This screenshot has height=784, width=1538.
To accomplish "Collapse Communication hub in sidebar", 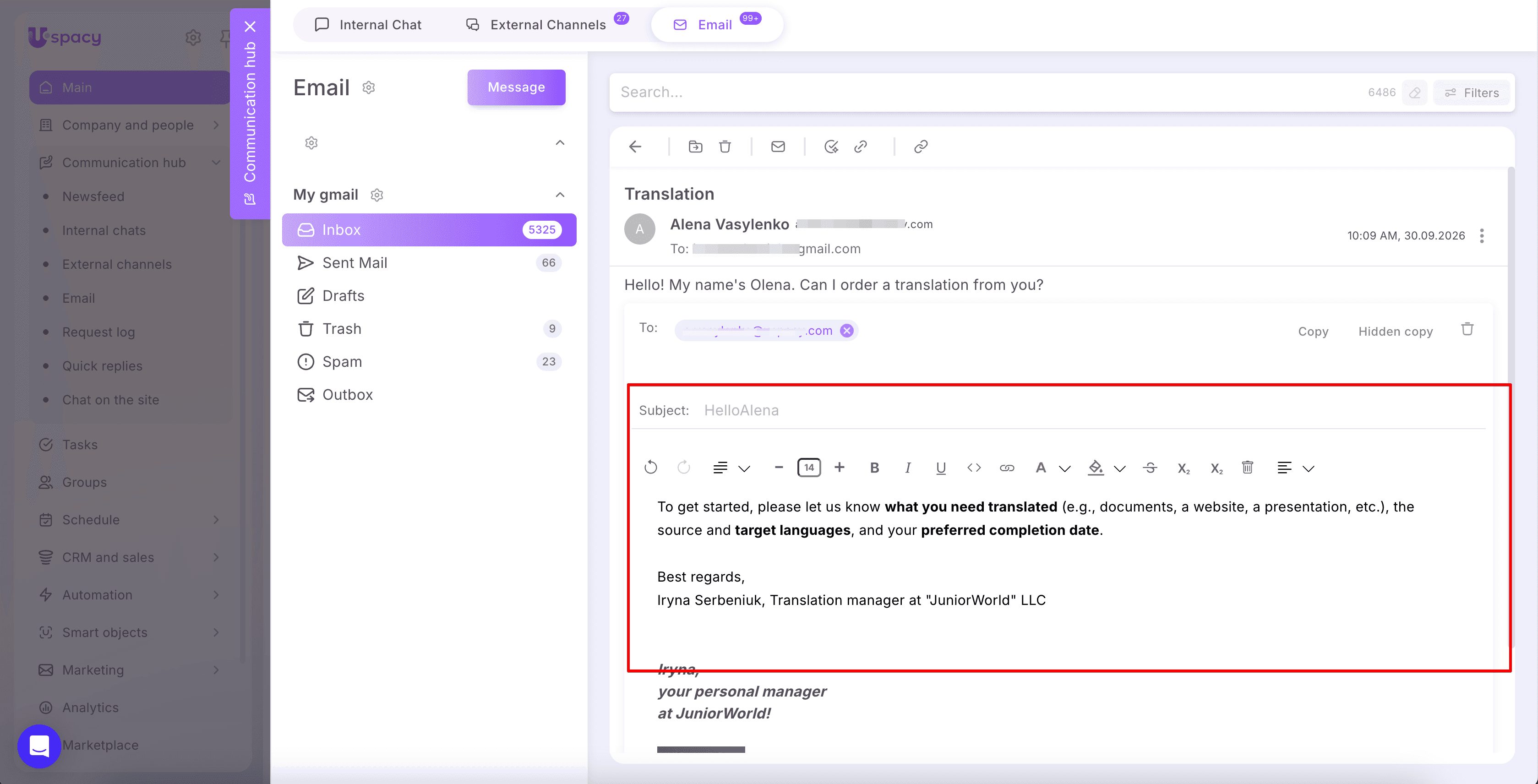I will 216,163.
